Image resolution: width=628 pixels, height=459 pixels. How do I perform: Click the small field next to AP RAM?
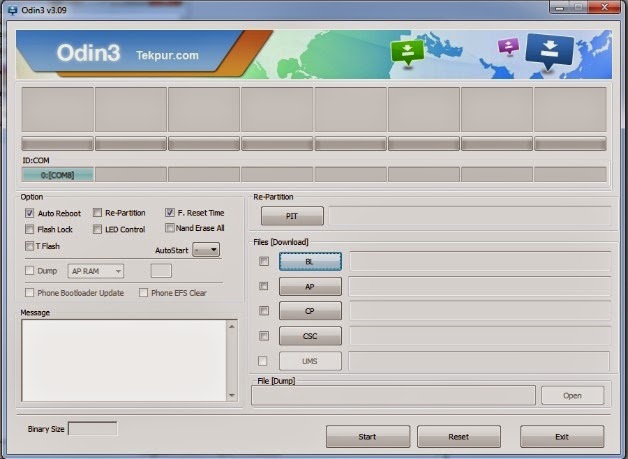tap(161, 271)
